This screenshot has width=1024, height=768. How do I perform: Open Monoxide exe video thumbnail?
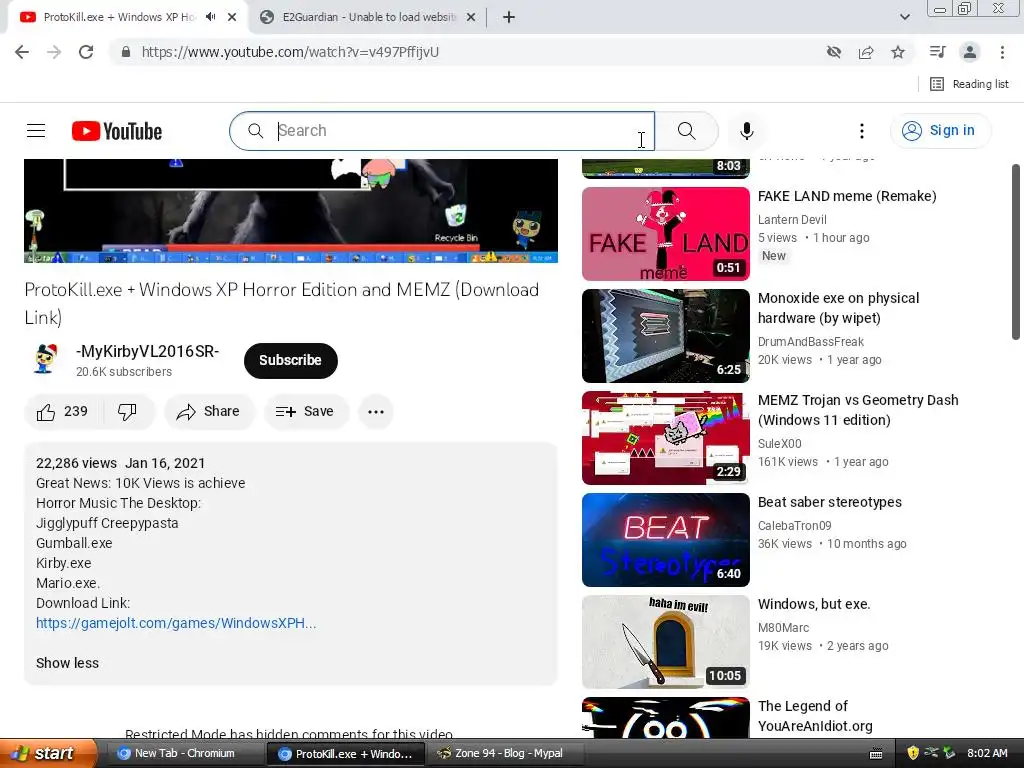(x=665, y=336)
